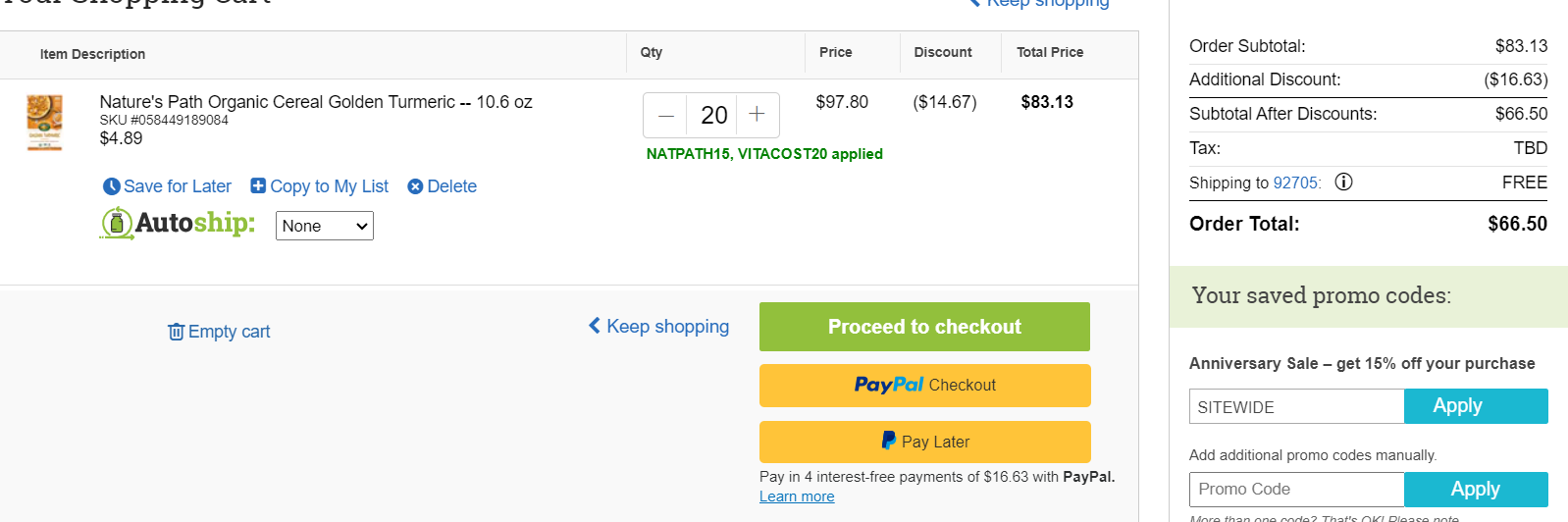
Task: Proceed to checkout
Action: [924, 327]
